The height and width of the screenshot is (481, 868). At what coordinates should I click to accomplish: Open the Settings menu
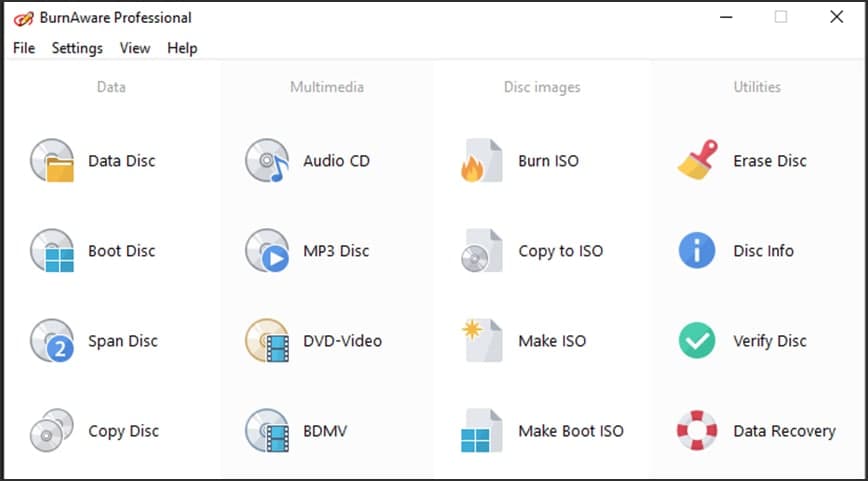pos(77,48)
